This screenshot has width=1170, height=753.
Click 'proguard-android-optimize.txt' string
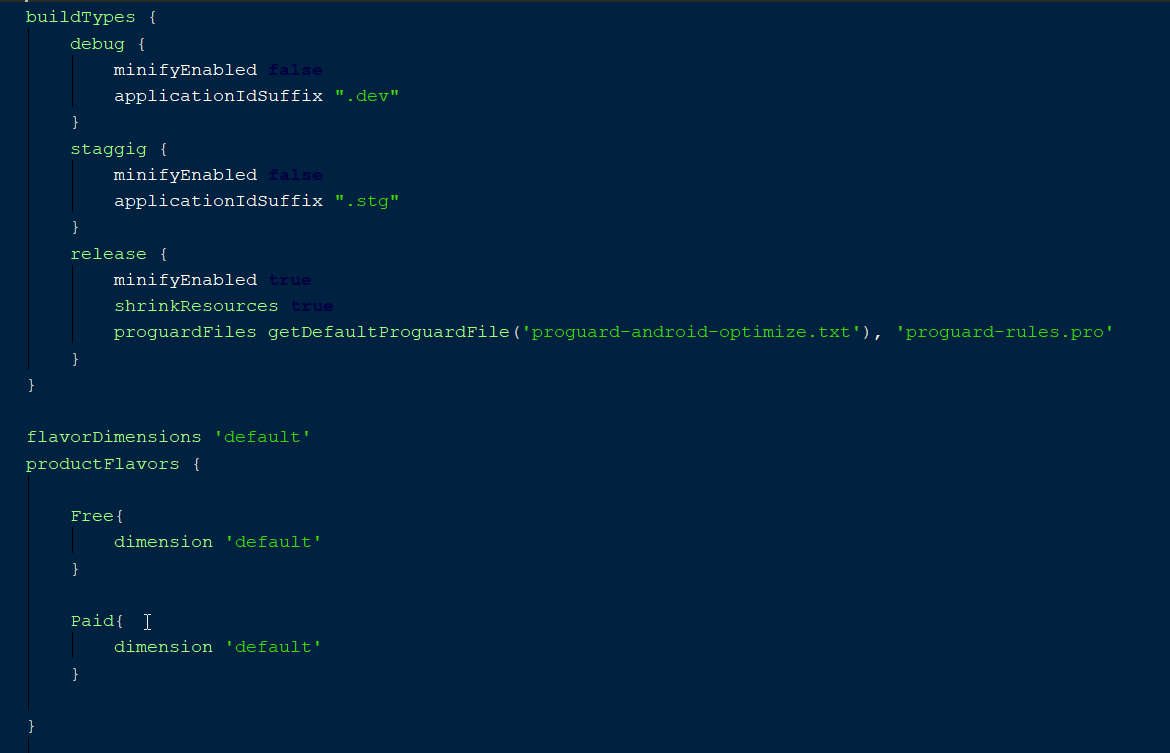pos(691,332)
